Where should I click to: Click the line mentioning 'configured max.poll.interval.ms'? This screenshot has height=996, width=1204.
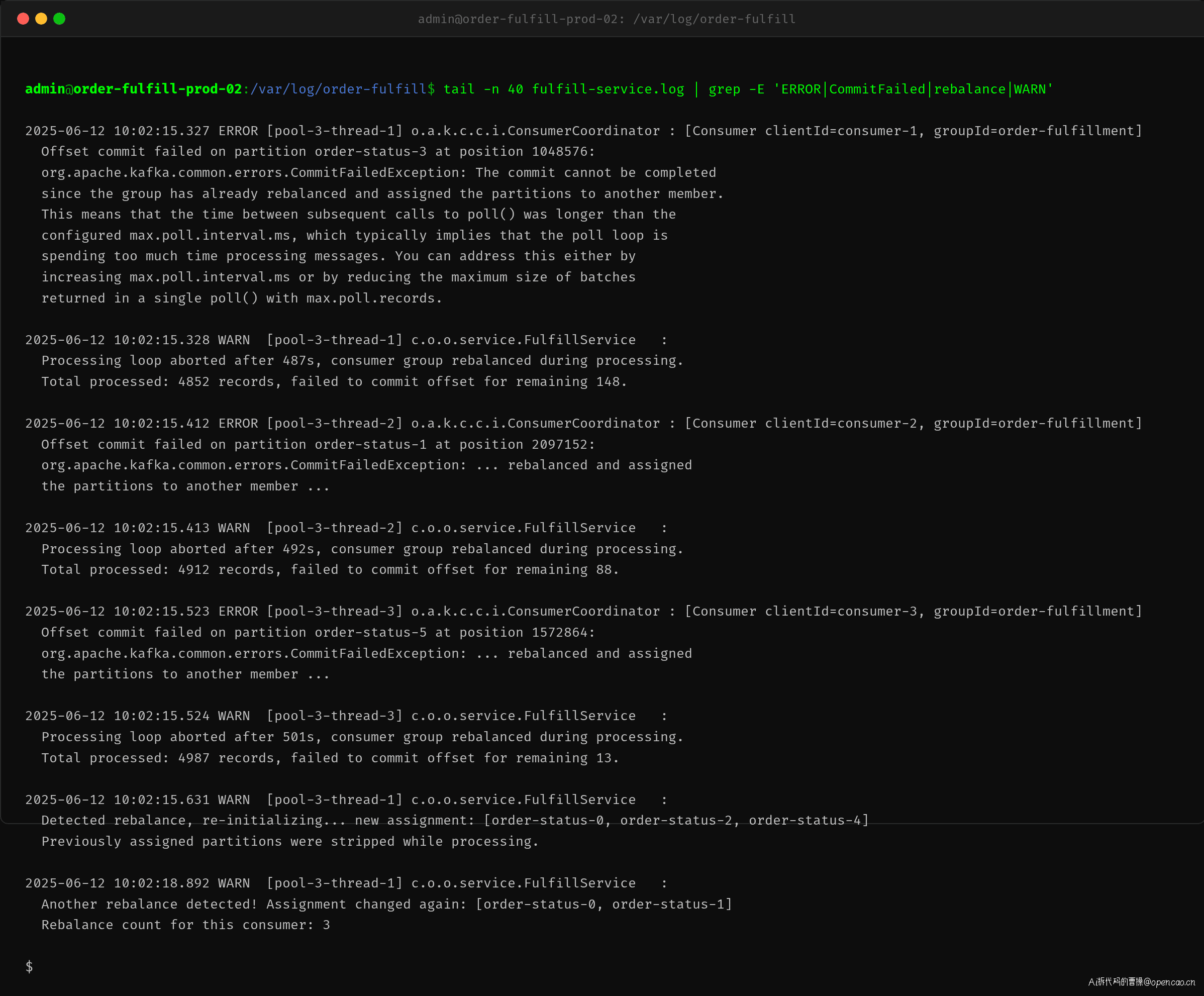pos(354,235)
